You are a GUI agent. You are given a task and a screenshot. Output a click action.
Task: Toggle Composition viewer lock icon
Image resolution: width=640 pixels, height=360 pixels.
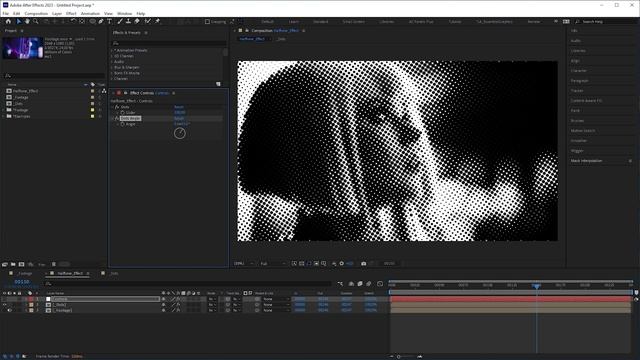[x=247, y=31]
